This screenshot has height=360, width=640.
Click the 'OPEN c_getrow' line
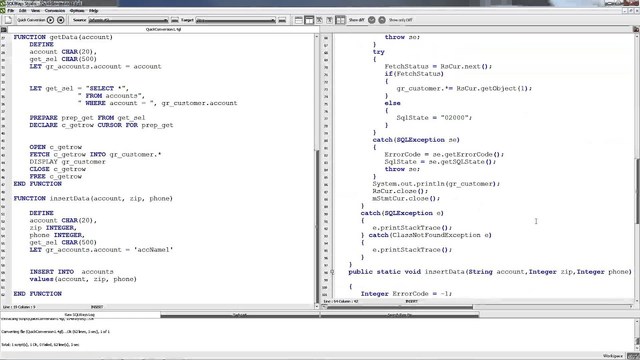tap(56, 147)
